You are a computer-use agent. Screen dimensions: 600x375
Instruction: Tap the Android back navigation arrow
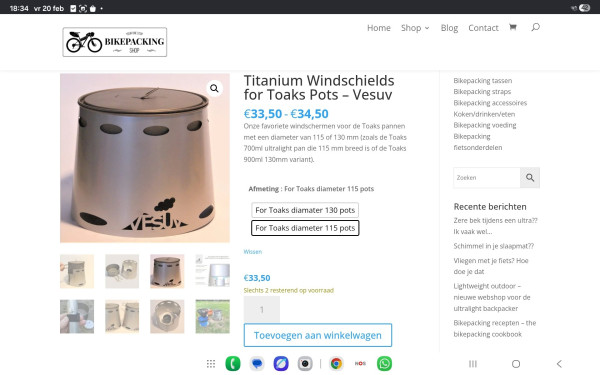pos(559,364)
